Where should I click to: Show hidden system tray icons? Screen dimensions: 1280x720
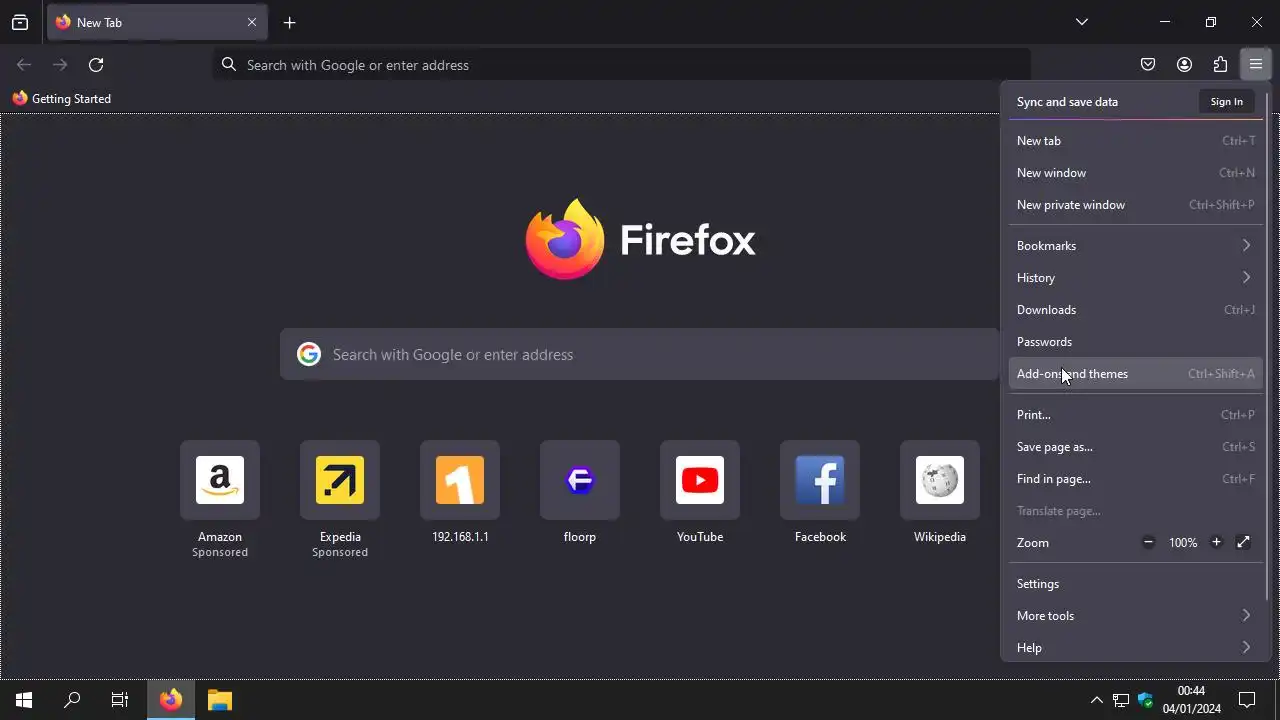pyautogui.click(x=1097, y=700)
